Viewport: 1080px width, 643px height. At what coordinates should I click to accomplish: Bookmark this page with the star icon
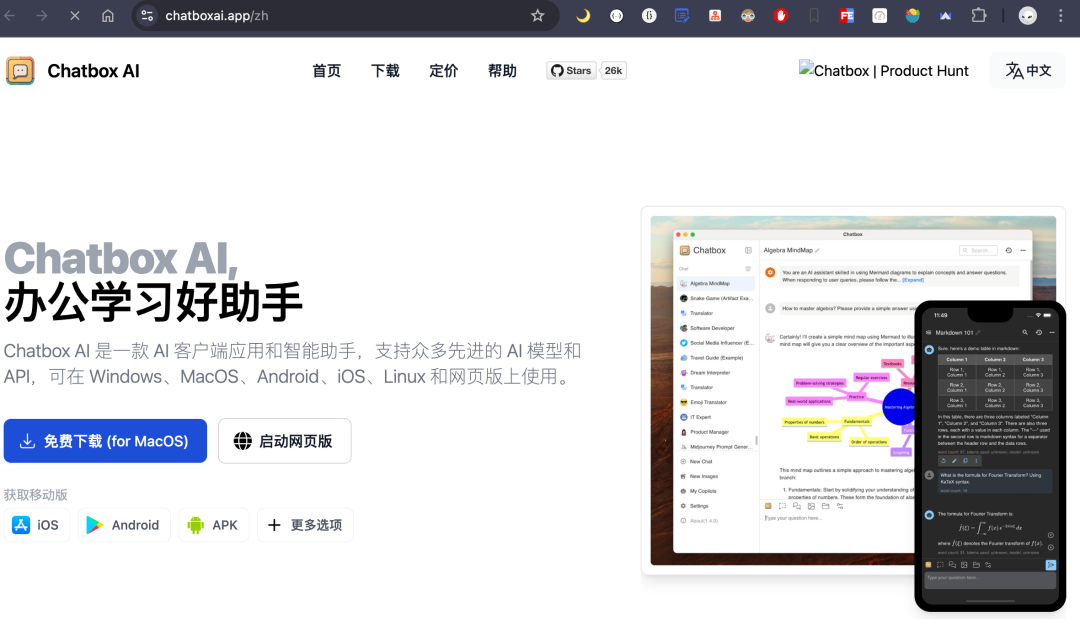(538, 15)
